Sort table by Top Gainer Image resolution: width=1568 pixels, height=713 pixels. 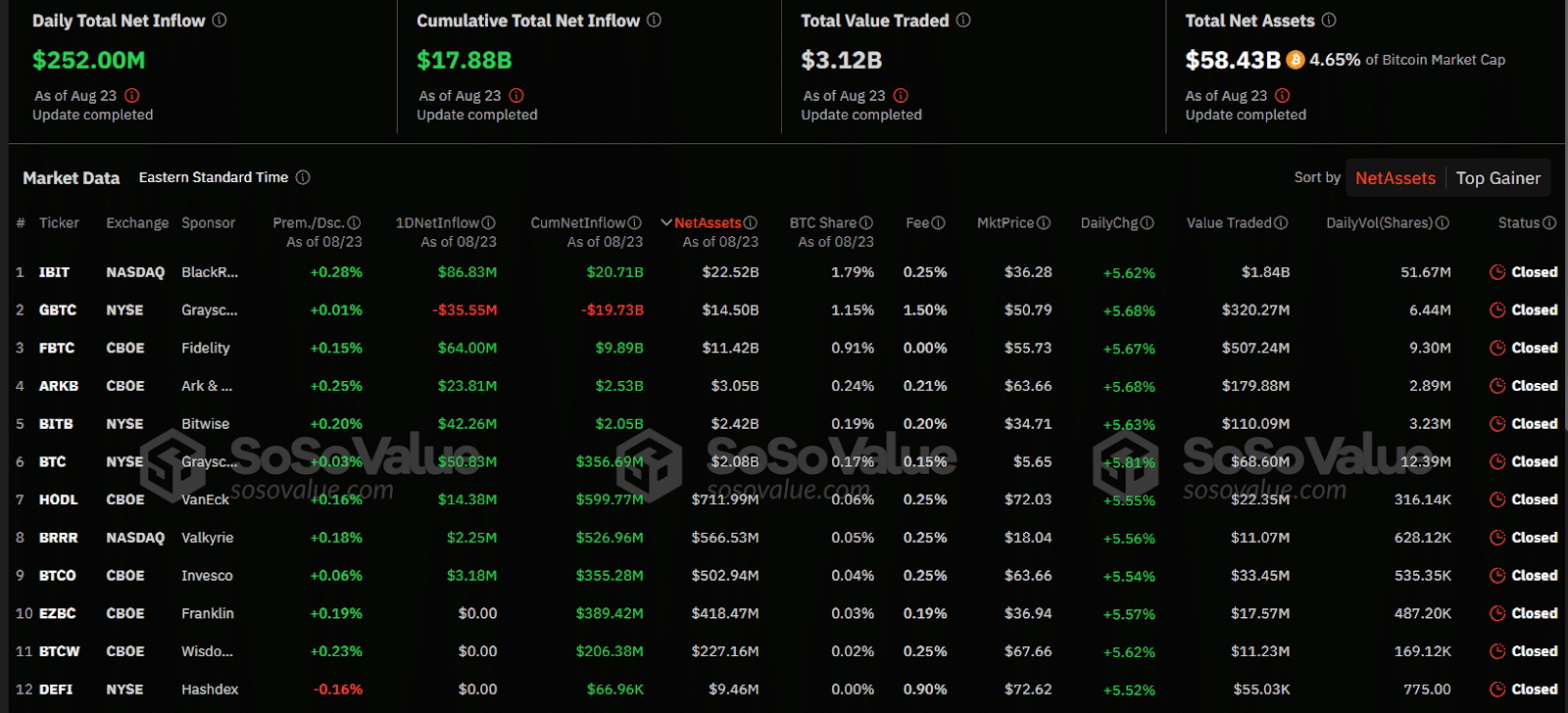(1497, 178)
